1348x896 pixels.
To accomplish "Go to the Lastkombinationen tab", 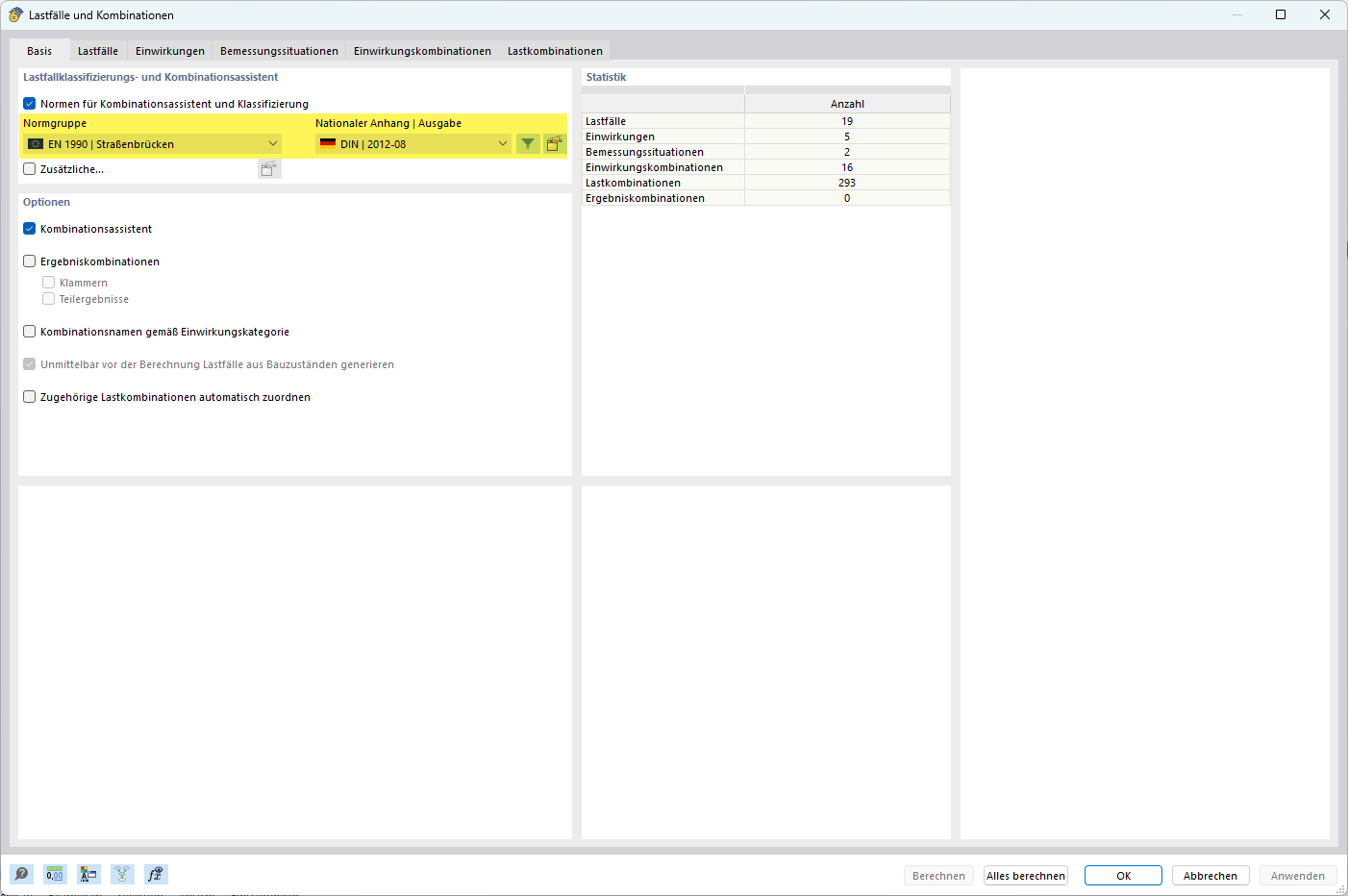I will pos(555,51).
